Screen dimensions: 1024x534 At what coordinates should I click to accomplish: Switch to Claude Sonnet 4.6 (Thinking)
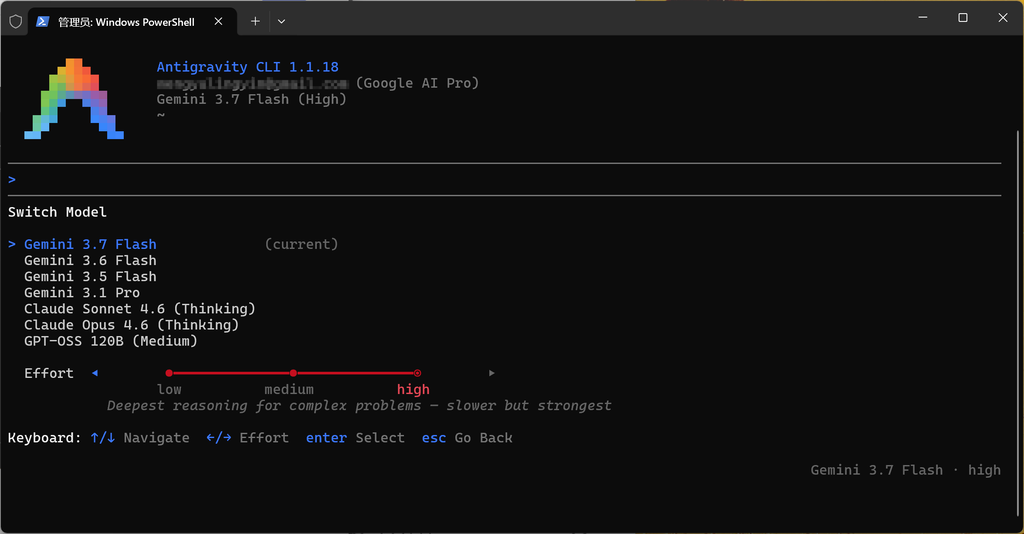[x=140, y=309]
